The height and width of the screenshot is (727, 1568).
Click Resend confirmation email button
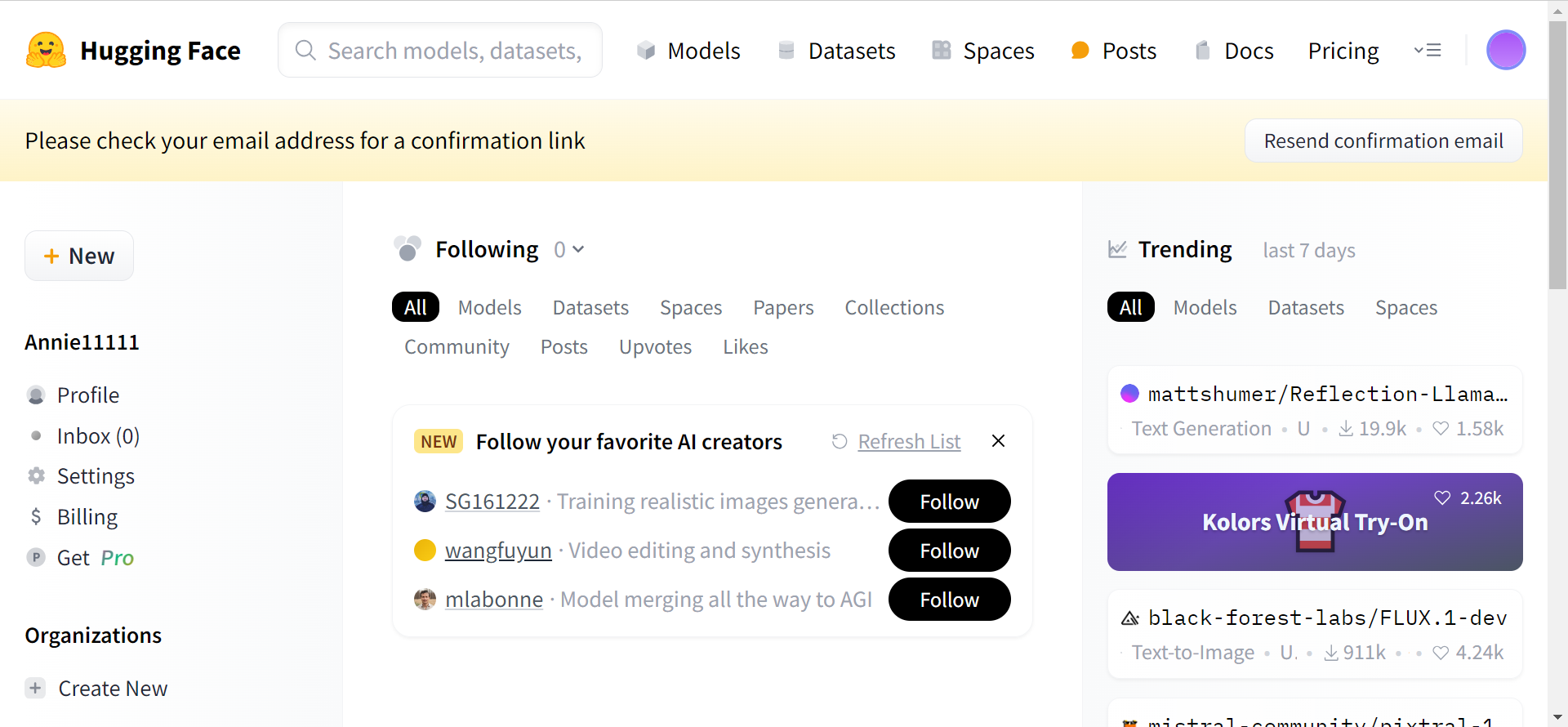click(x=1383, y=140)
